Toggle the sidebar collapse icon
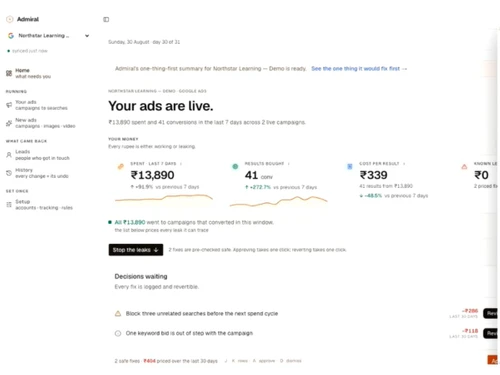The height and width of the screenshot is (375, 500). [x=106, y=19]
